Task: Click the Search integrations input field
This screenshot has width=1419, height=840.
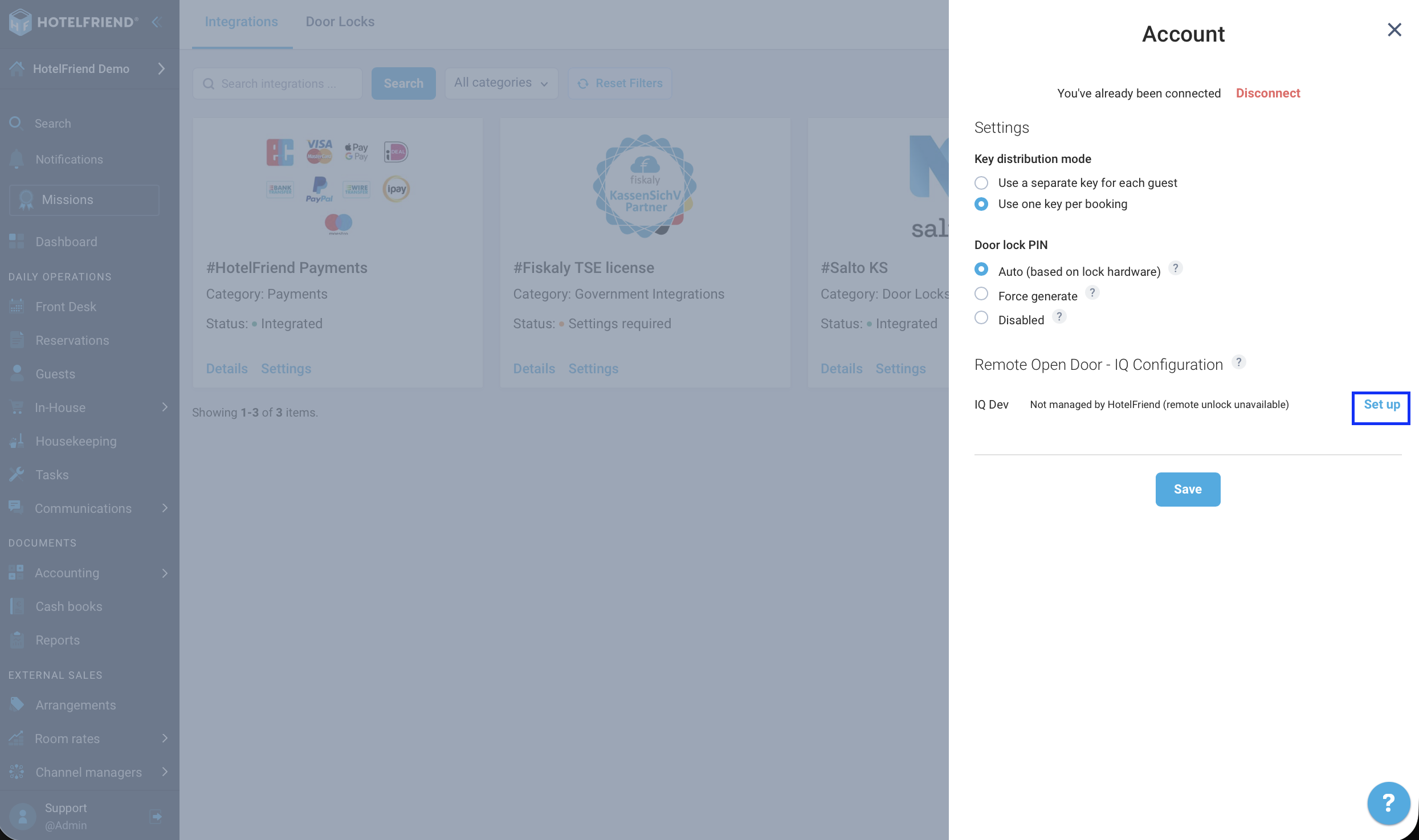Action: coord(278,84)
